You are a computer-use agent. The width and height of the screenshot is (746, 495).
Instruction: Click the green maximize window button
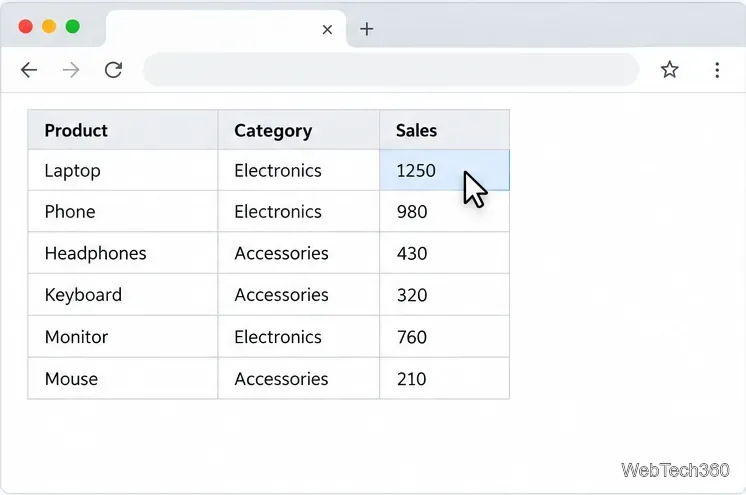[x=73, y=26]
